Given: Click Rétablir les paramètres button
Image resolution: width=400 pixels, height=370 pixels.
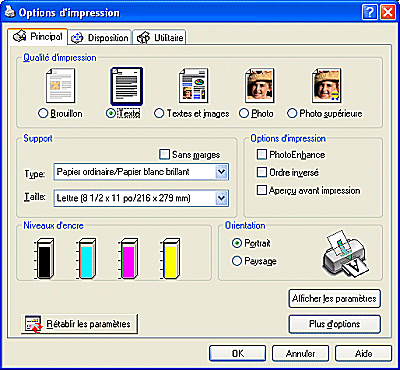Looking at the screenshot, I should coord(79,324).
